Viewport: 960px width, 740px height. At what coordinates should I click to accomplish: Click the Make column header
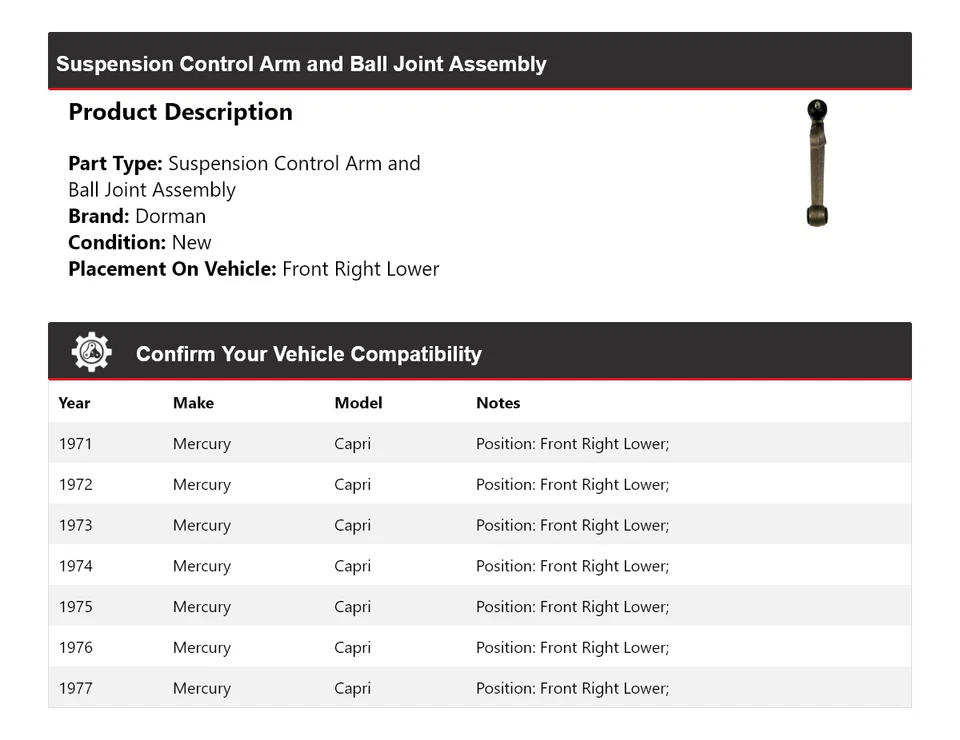pyautogui.click(x=193, y=403)
